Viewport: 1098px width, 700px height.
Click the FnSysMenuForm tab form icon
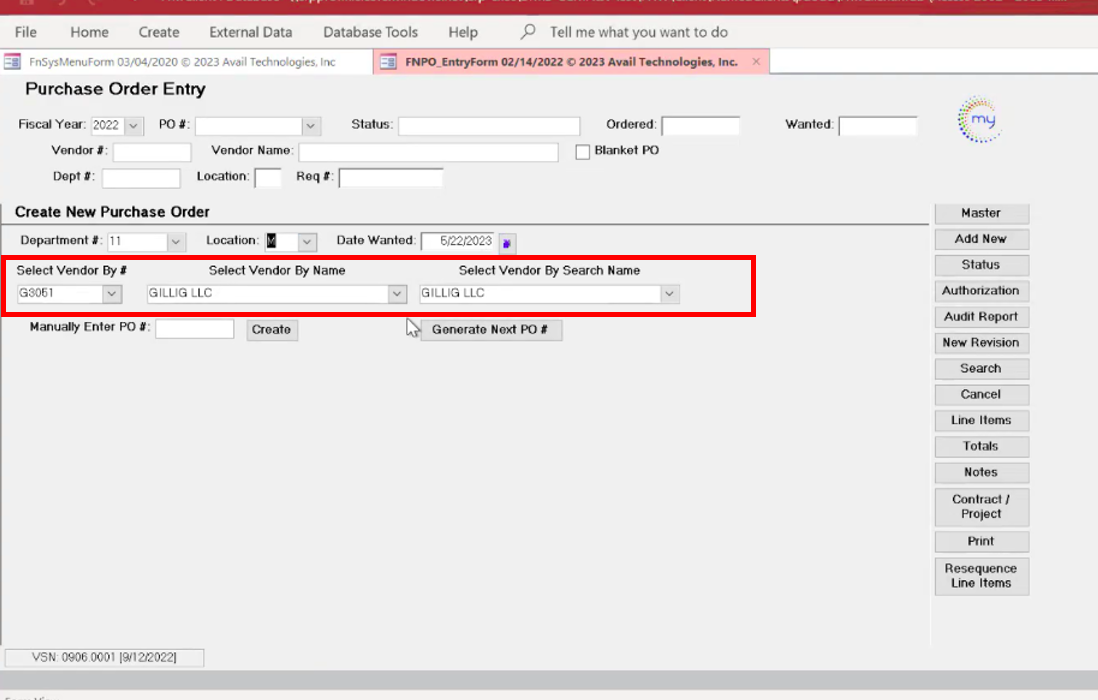pyautogui.click(x=13, y=62)
